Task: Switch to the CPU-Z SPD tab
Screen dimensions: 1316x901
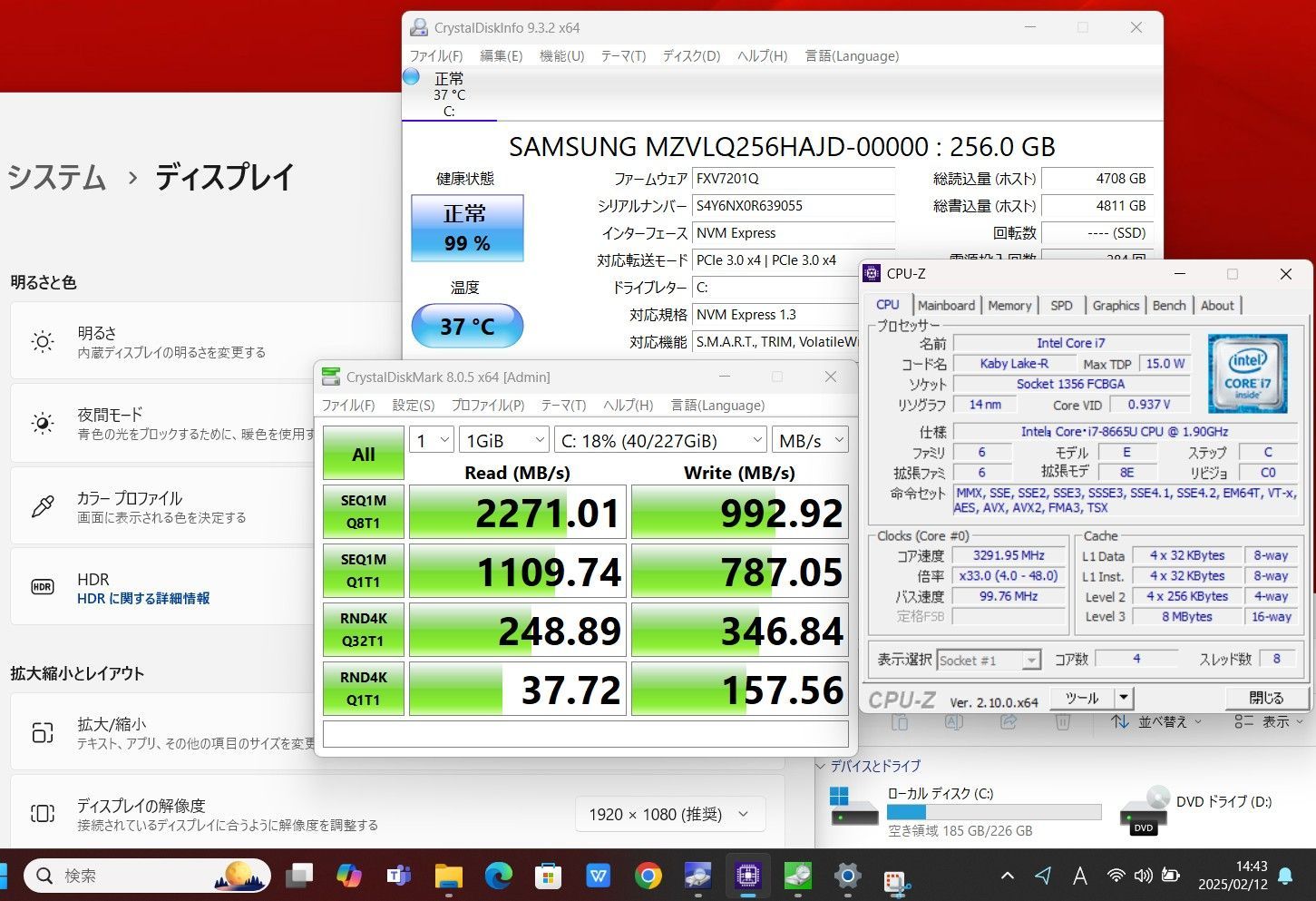Action: pyautogui.click(x=1061, y=306)
